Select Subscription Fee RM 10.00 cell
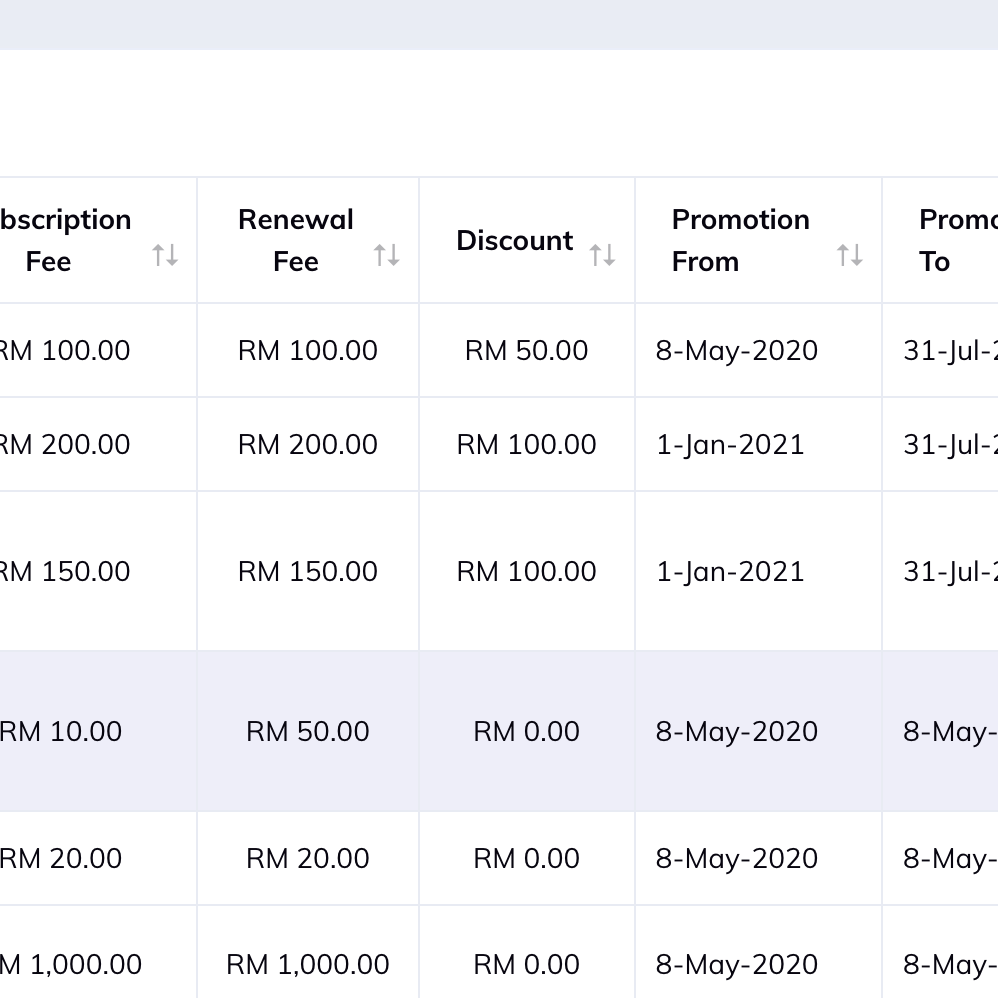998x998 pixels. pyautogui.click(x=60, y=731)
